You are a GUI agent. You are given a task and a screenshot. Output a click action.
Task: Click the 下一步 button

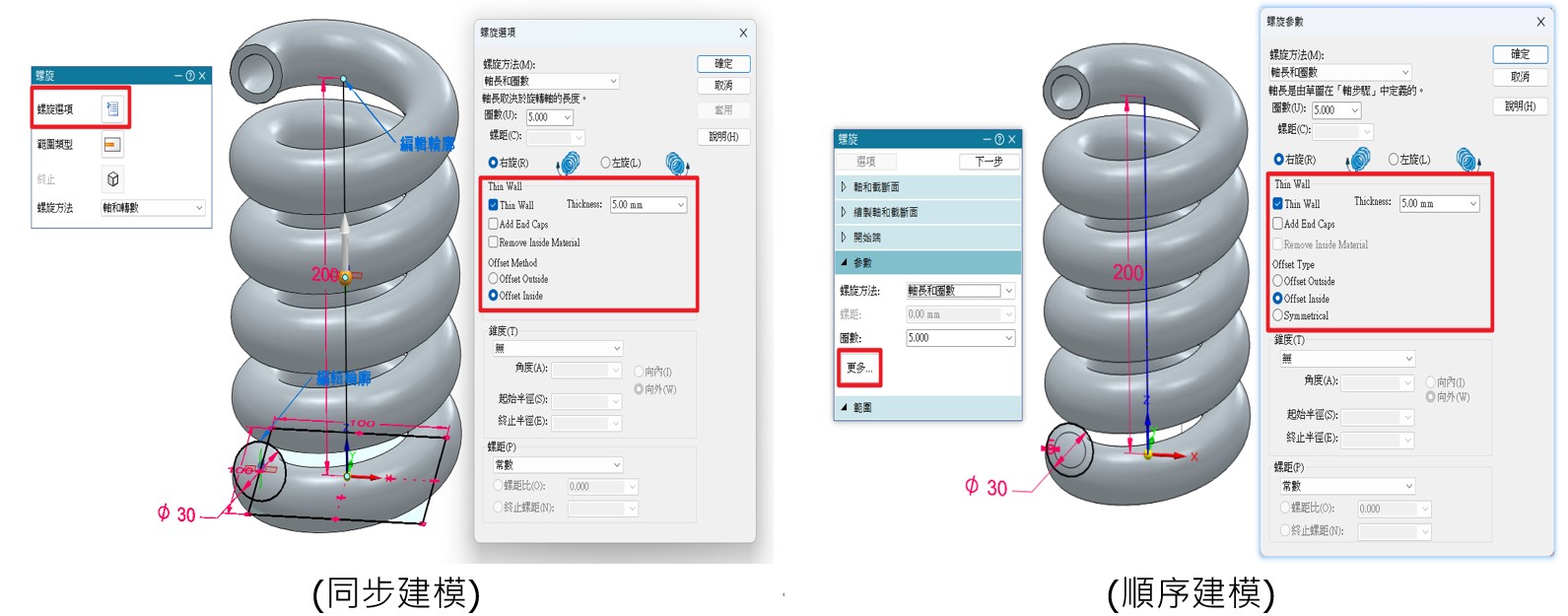(x=989, y=162)
